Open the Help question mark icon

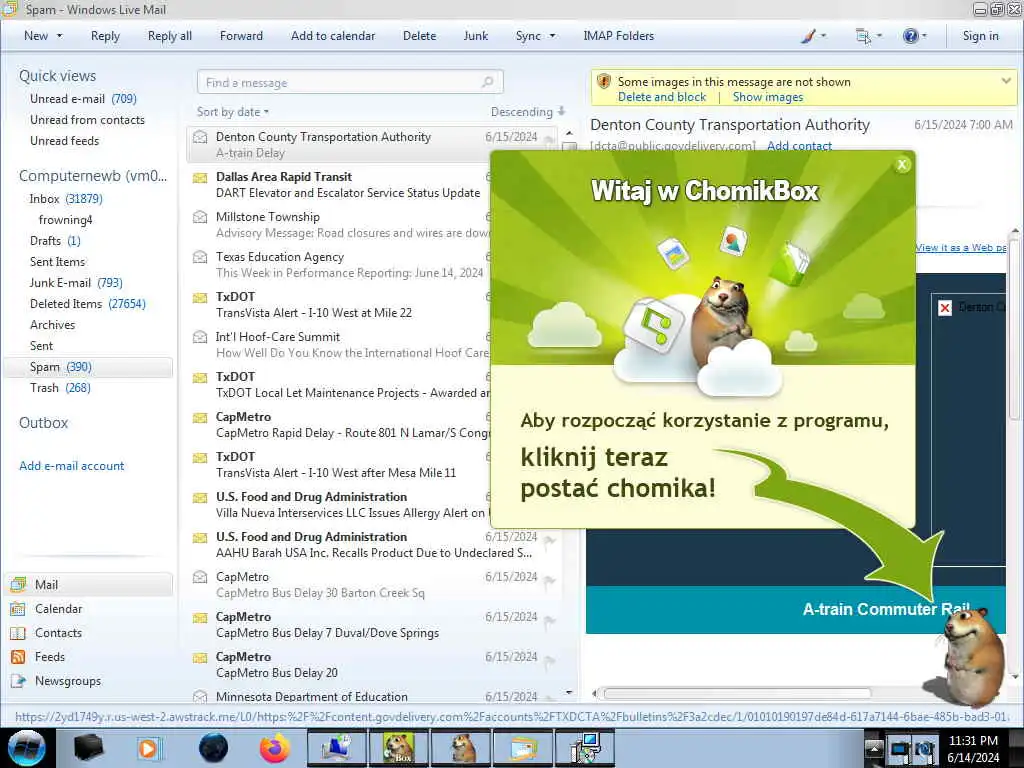pos(910,36)
